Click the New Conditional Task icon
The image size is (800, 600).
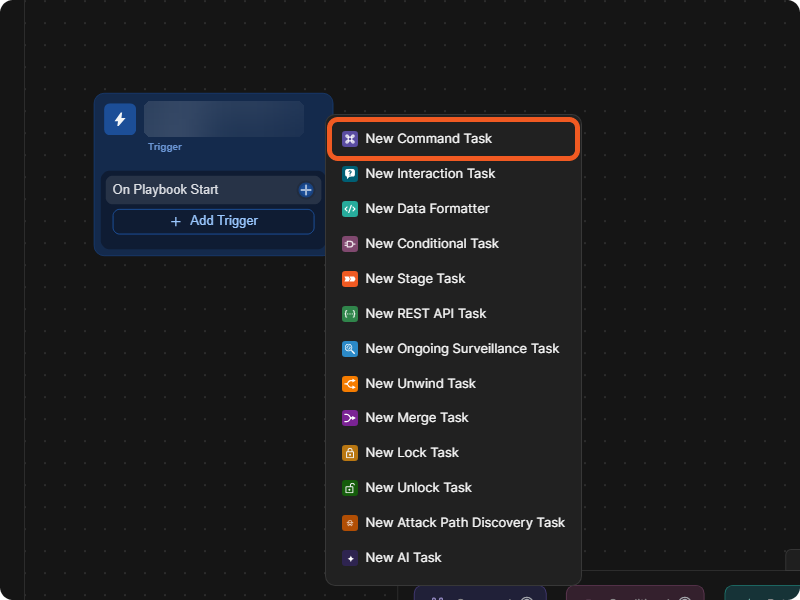(x=349, y=244)
